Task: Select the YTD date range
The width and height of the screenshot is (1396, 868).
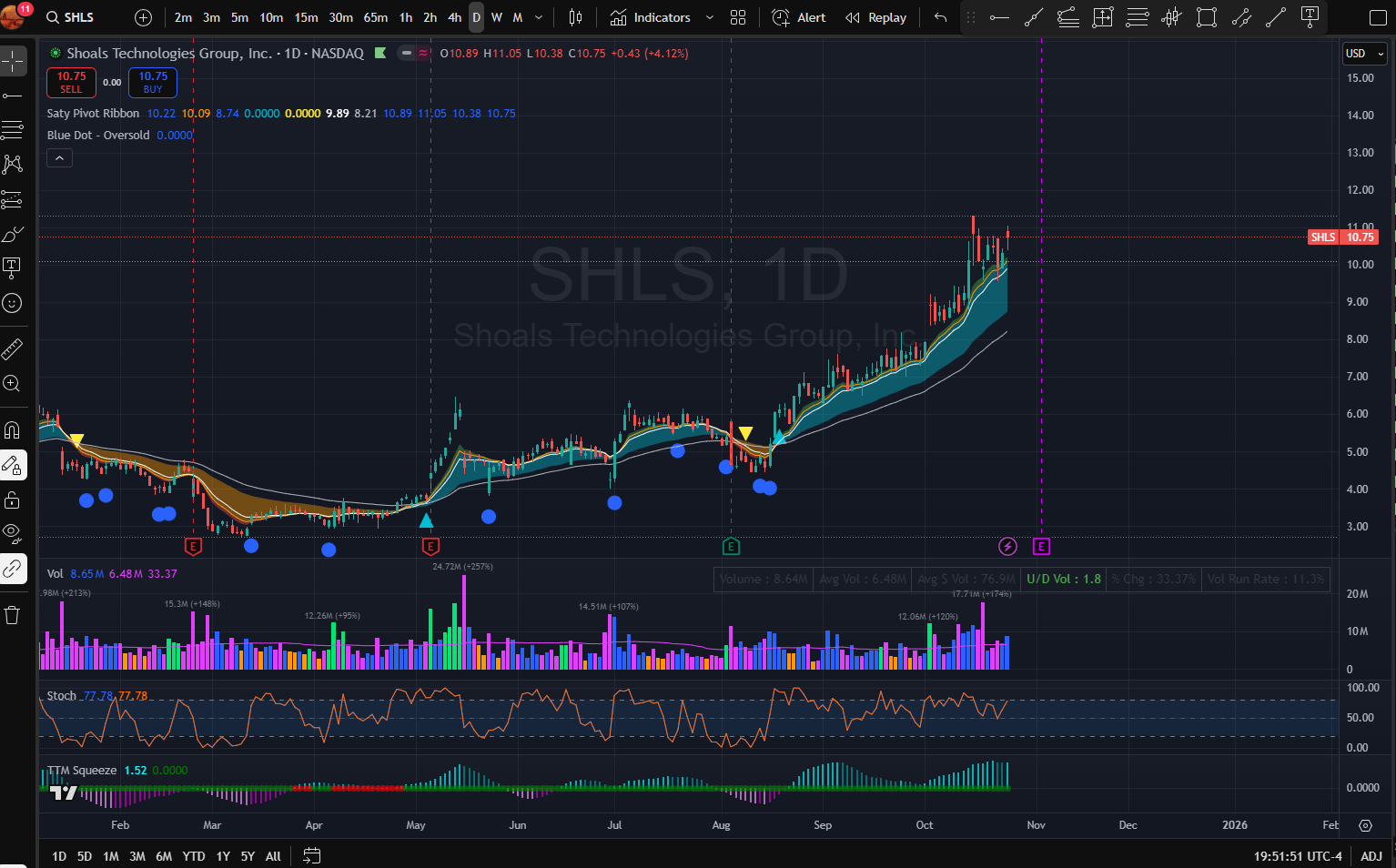Action: 194,855
